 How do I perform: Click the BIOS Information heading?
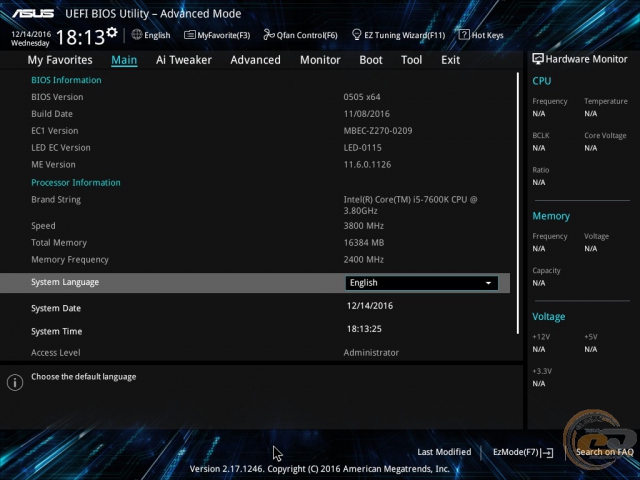click(66, 80)
